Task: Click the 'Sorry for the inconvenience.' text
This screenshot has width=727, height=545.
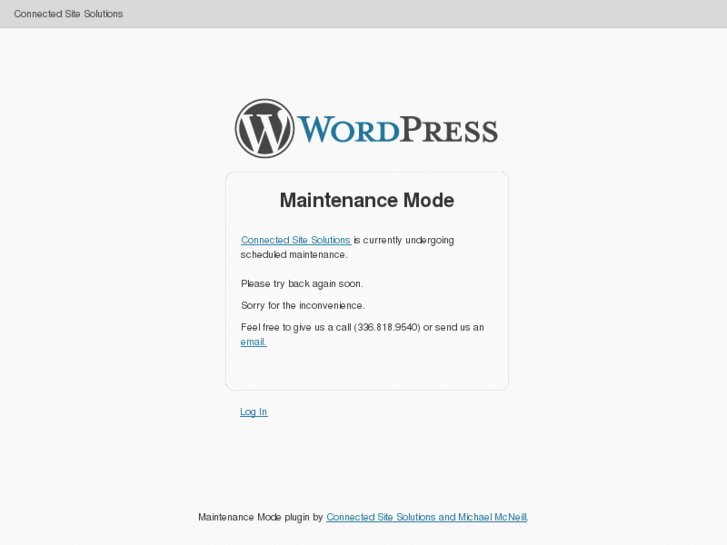Action: click(x=303, y=305)
